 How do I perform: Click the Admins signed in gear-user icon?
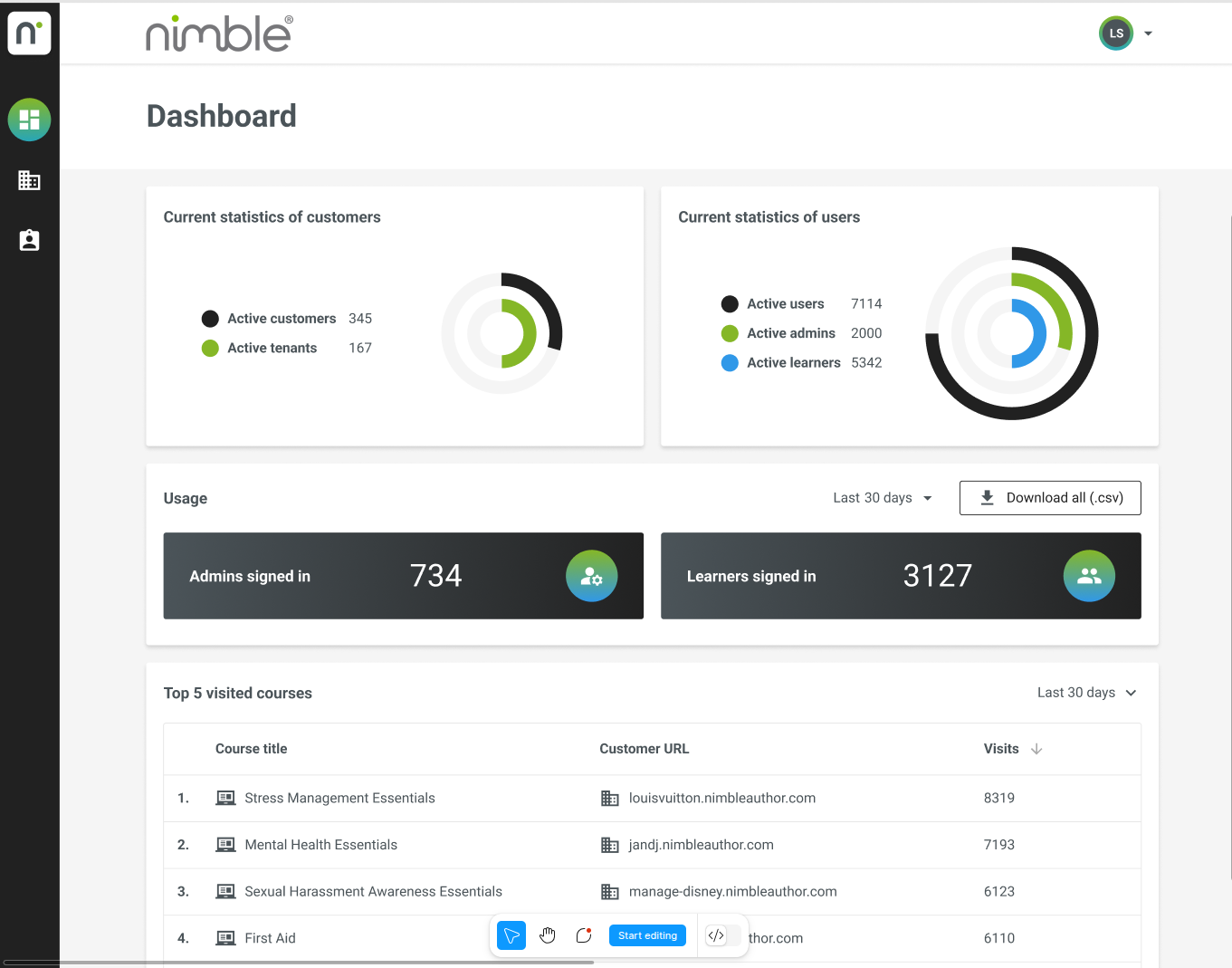[x=591, y=576]
